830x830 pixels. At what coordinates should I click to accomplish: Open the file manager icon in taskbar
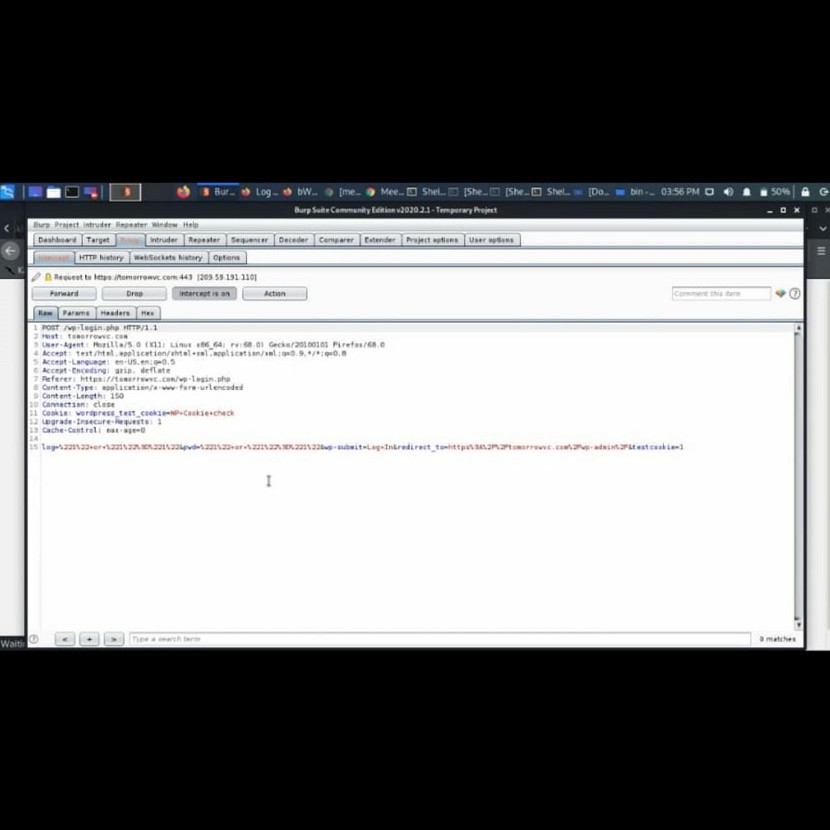53,192
